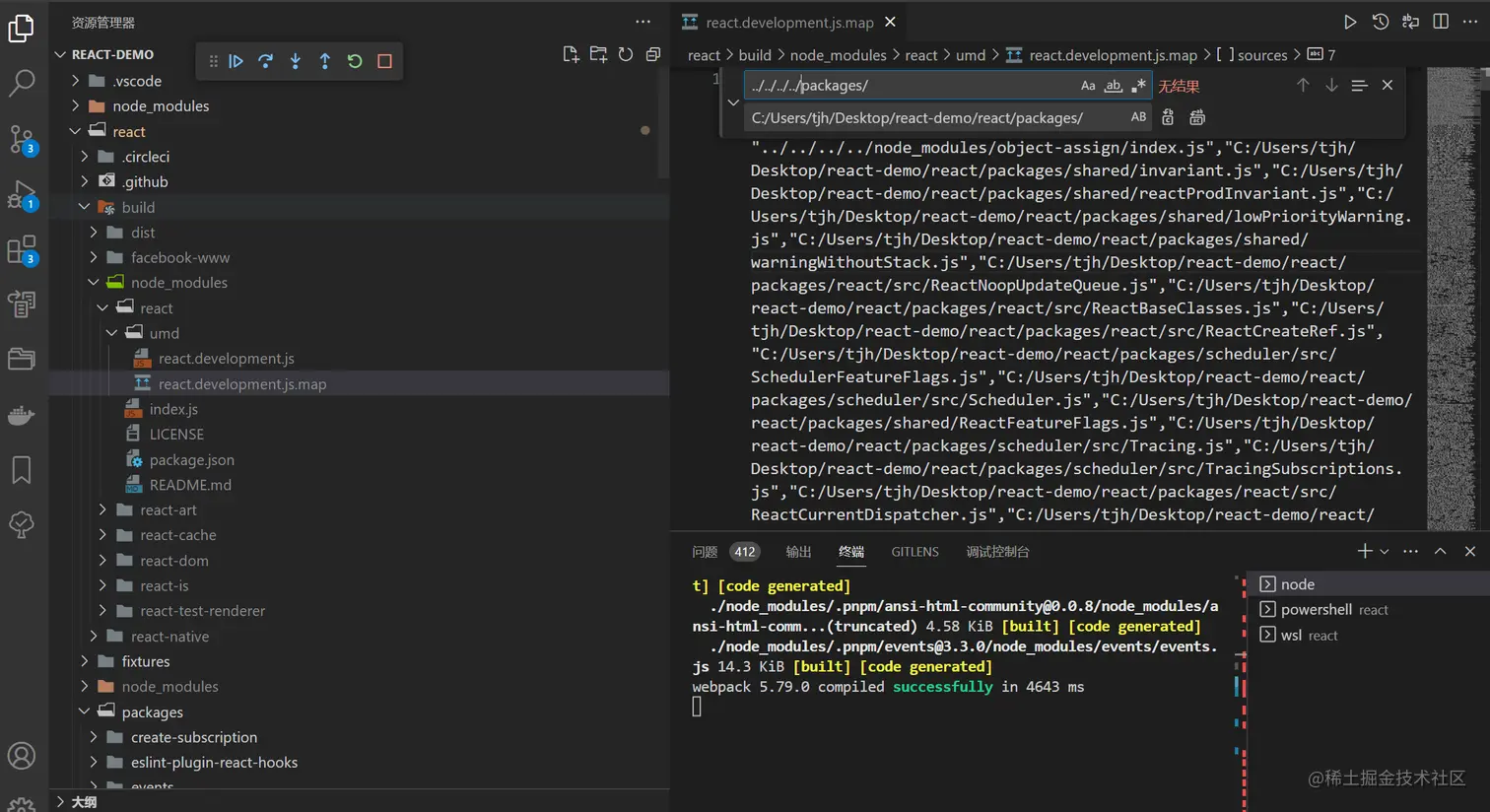This screenshot has height=812, width=1490.
Task: Click Step Out in debug toolbar
Action: point(325,61)
